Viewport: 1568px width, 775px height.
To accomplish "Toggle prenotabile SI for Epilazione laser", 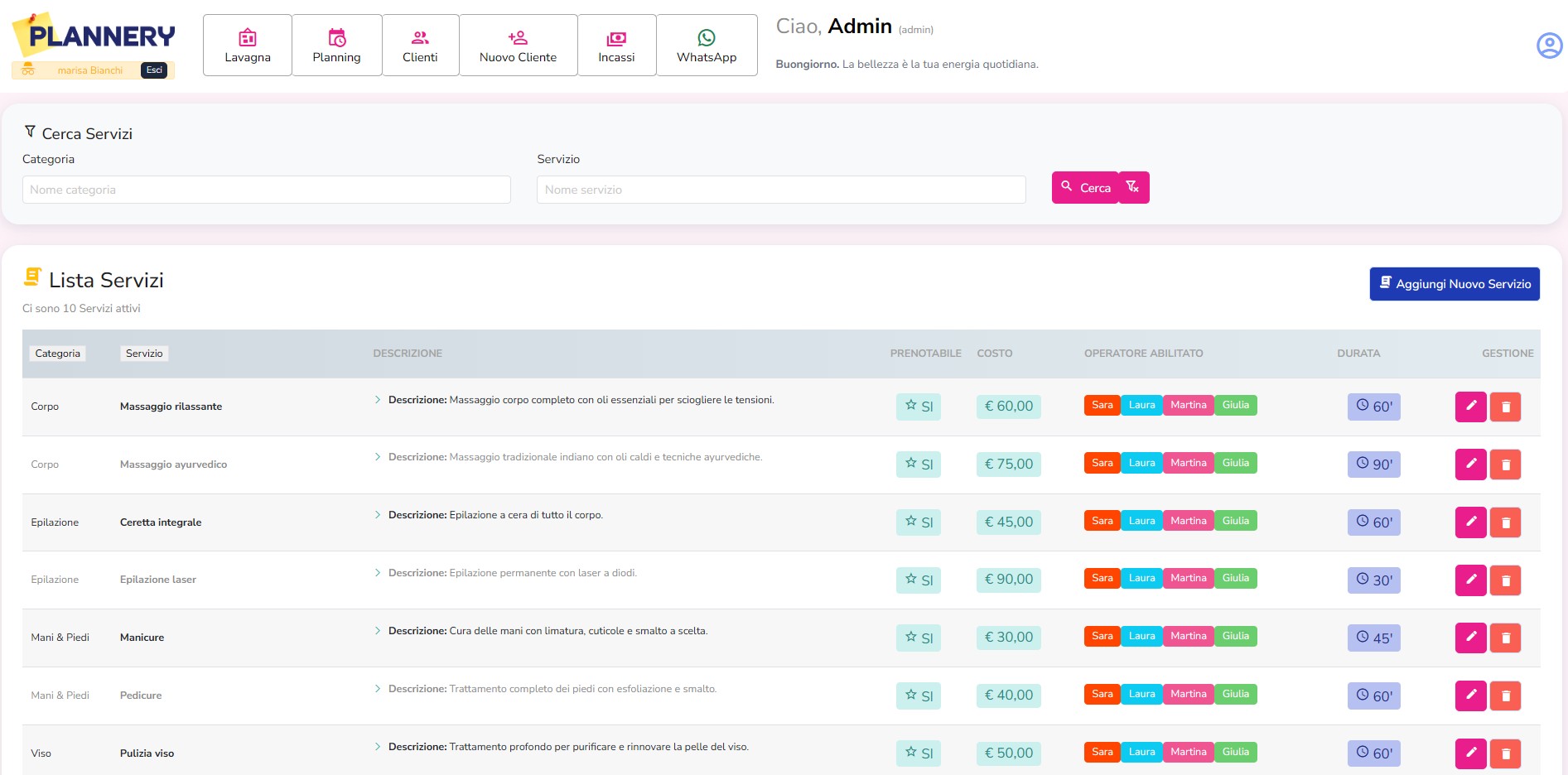I will (919, 580).
